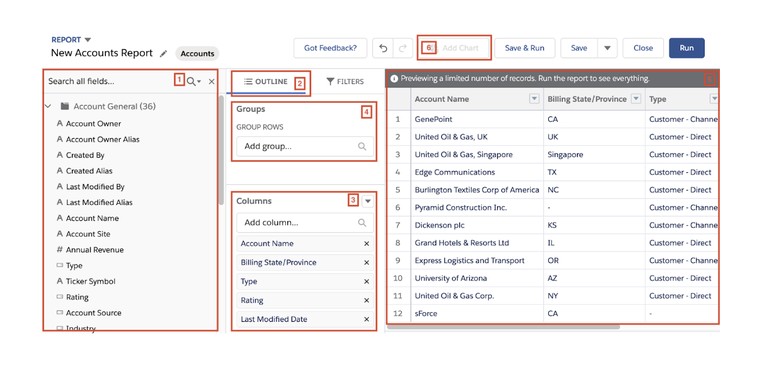768x387 pixels.
Task: Collapse the Account General folder
Action: point(48,106)
